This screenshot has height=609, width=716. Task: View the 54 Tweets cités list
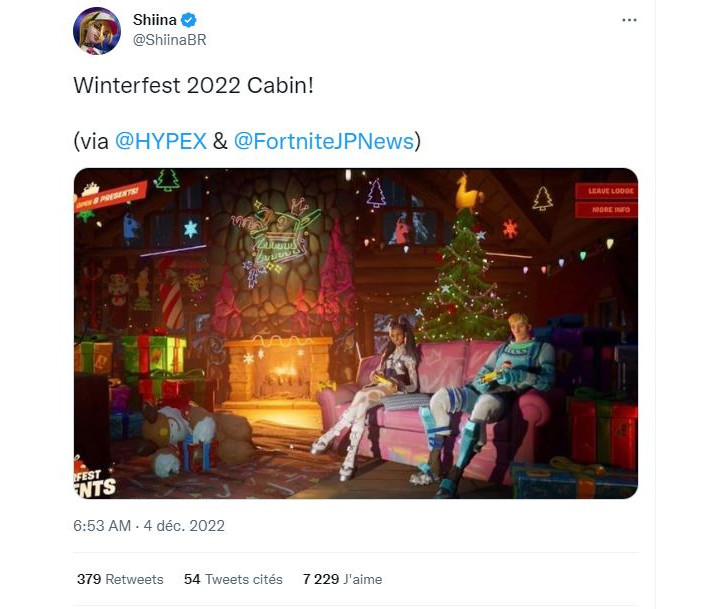coord(233,579)
